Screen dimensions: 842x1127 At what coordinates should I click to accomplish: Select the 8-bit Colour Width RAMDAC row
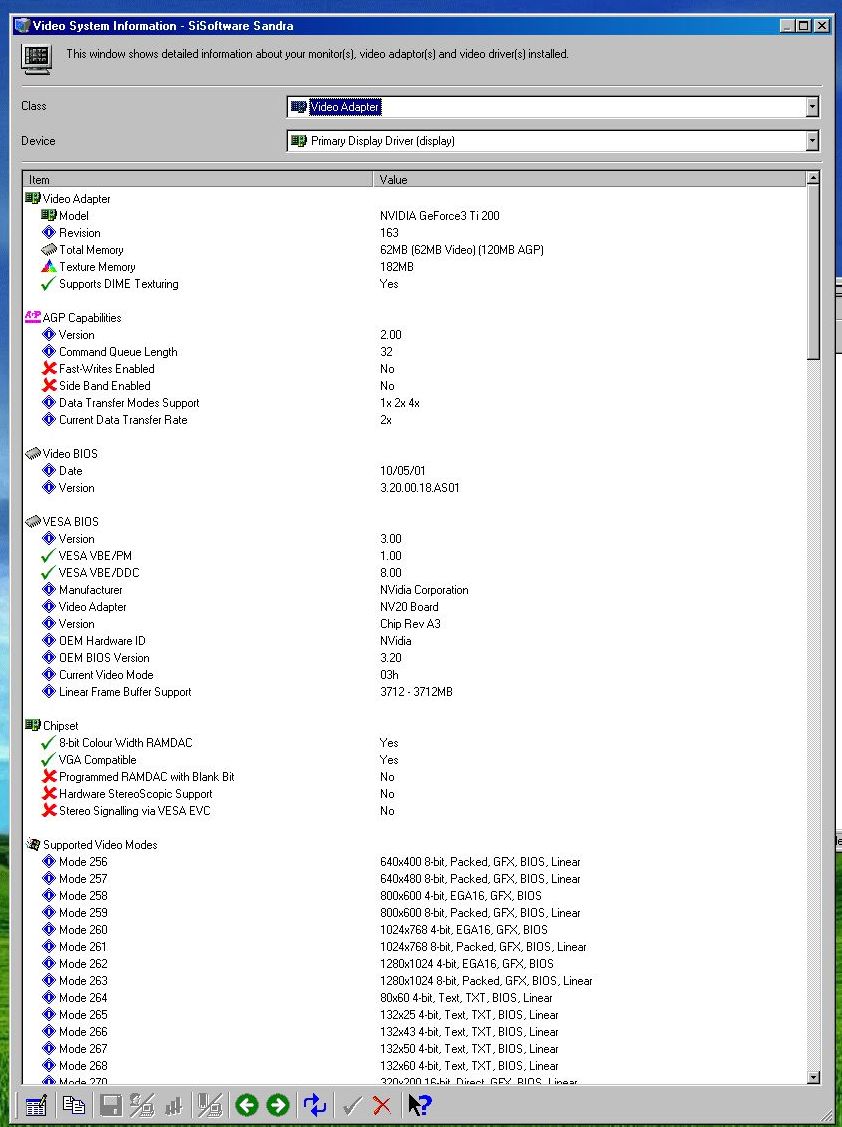click(415, 742)
